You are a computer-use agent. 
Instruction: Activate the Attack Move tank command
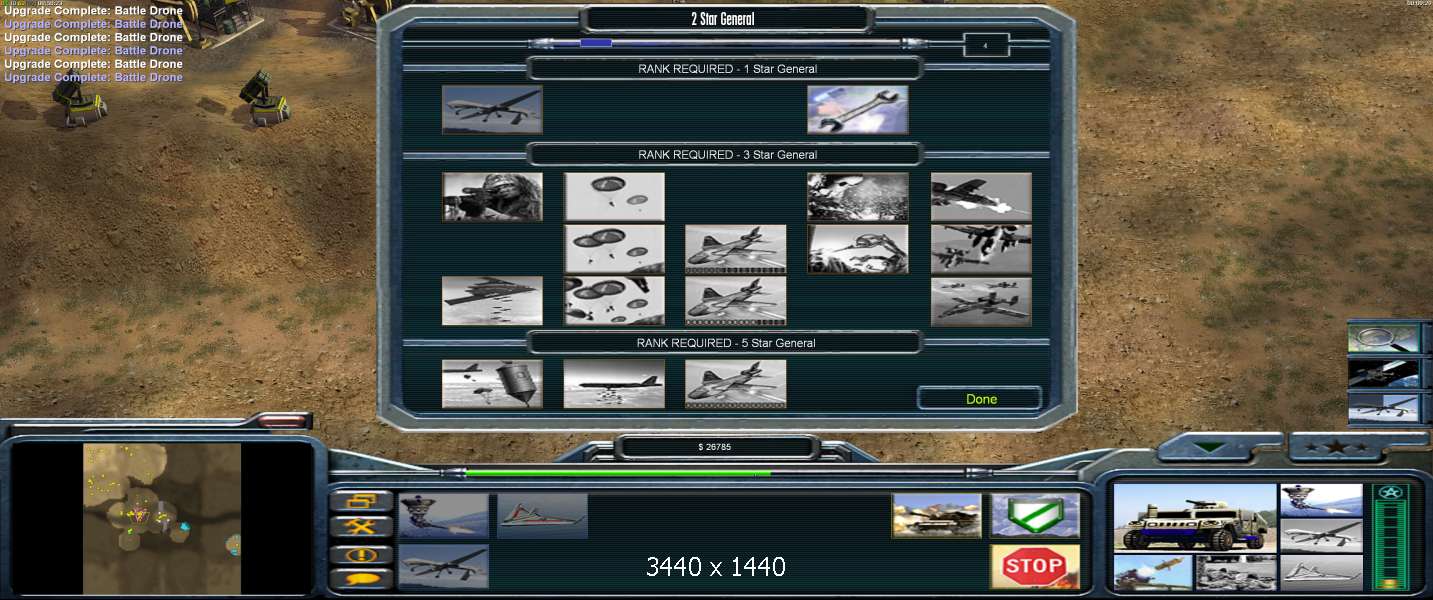937,516
